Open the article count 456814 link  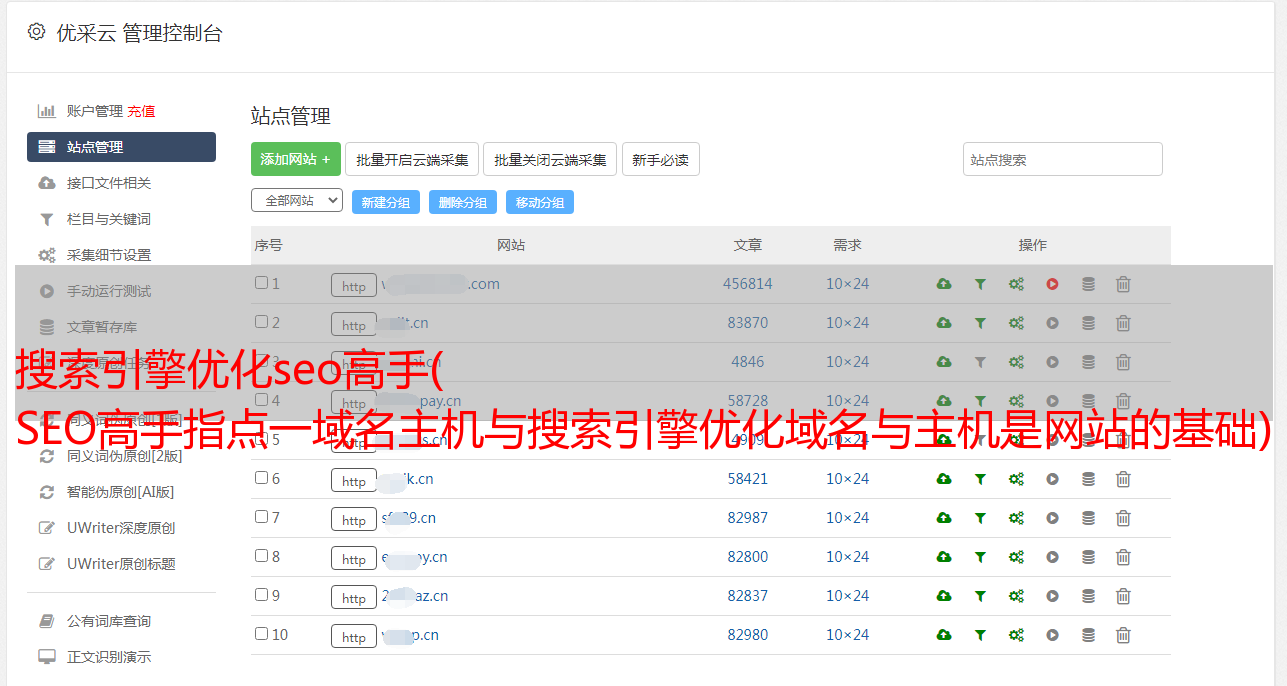748,284
